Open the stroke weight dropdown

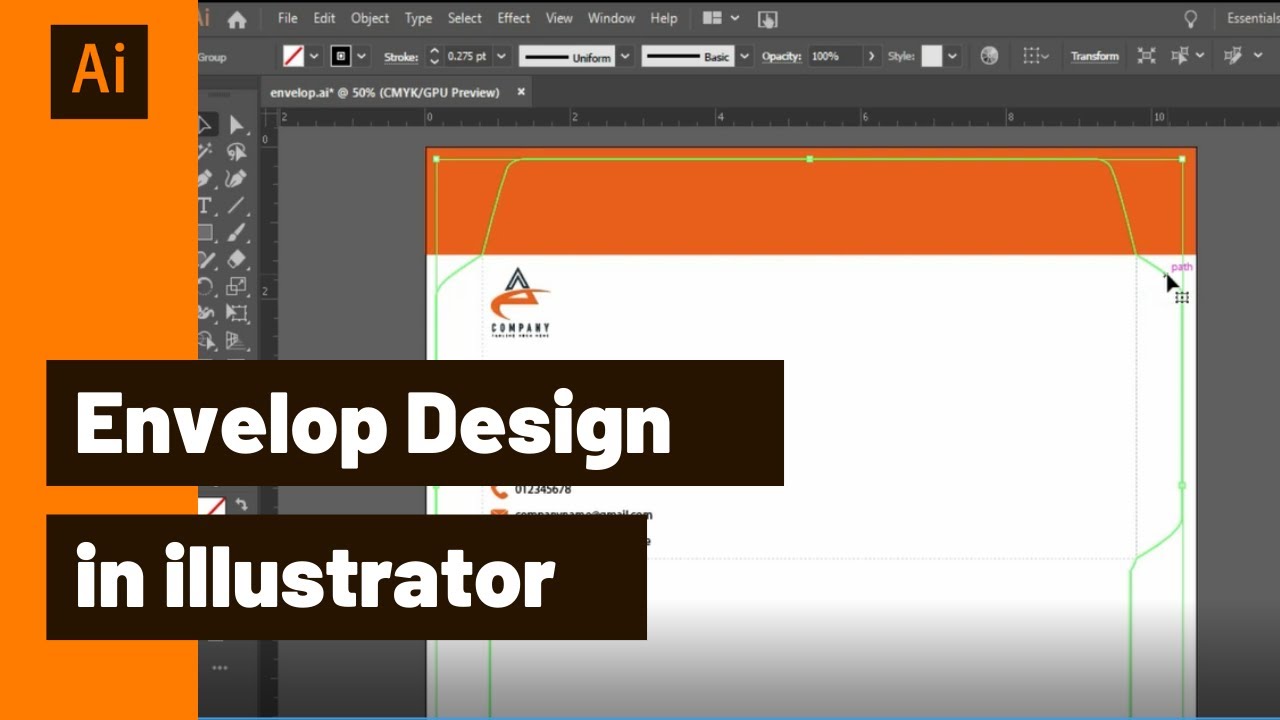click(x=501, y=57)
